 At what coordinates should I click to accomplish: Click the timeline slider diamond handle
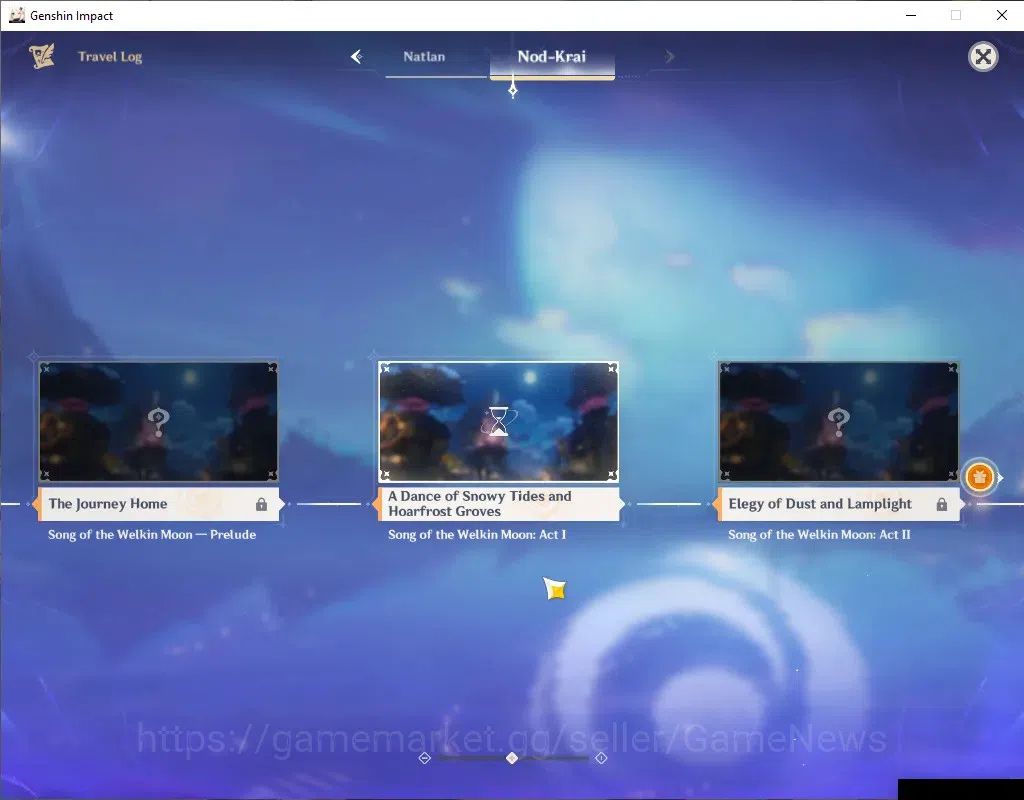pos(512,758)
